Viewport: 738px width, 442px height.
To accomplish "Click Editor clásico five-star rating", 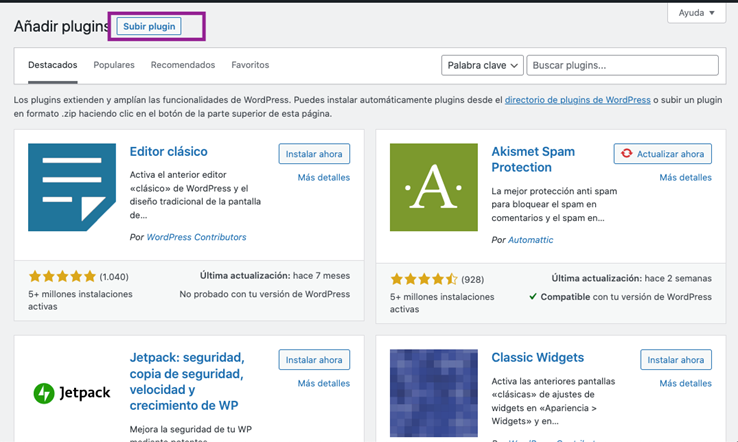I will (x=62, y=276).
